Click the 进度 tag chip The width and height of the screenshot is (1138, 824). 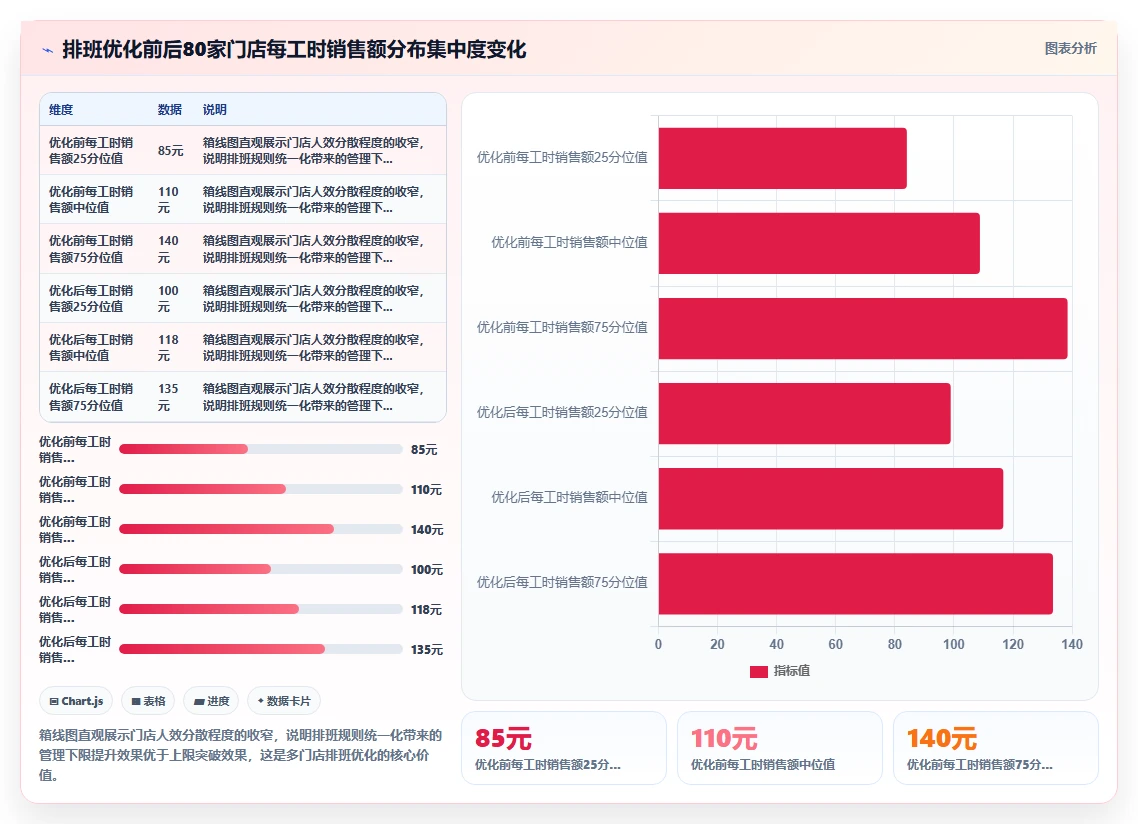coord(211,701)
